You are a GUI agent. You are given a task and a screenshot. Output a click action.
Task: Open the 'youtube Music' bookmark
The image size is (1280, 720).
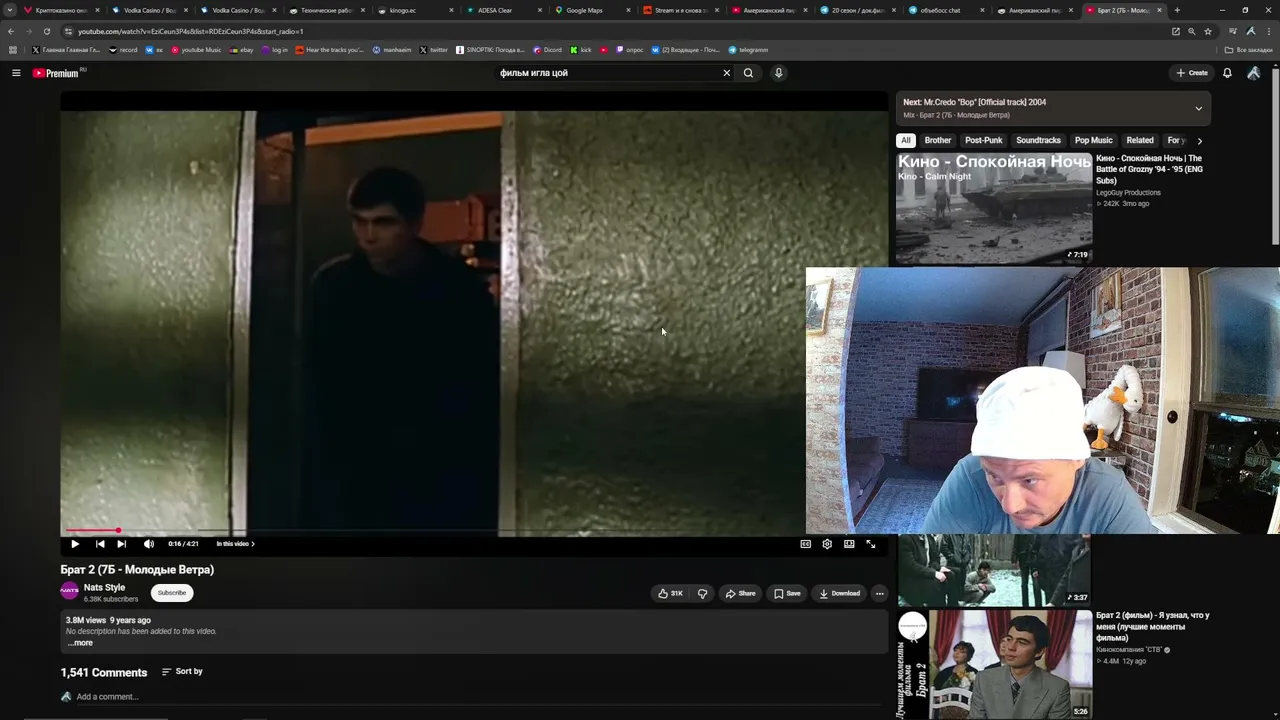[x=196, y=50]
